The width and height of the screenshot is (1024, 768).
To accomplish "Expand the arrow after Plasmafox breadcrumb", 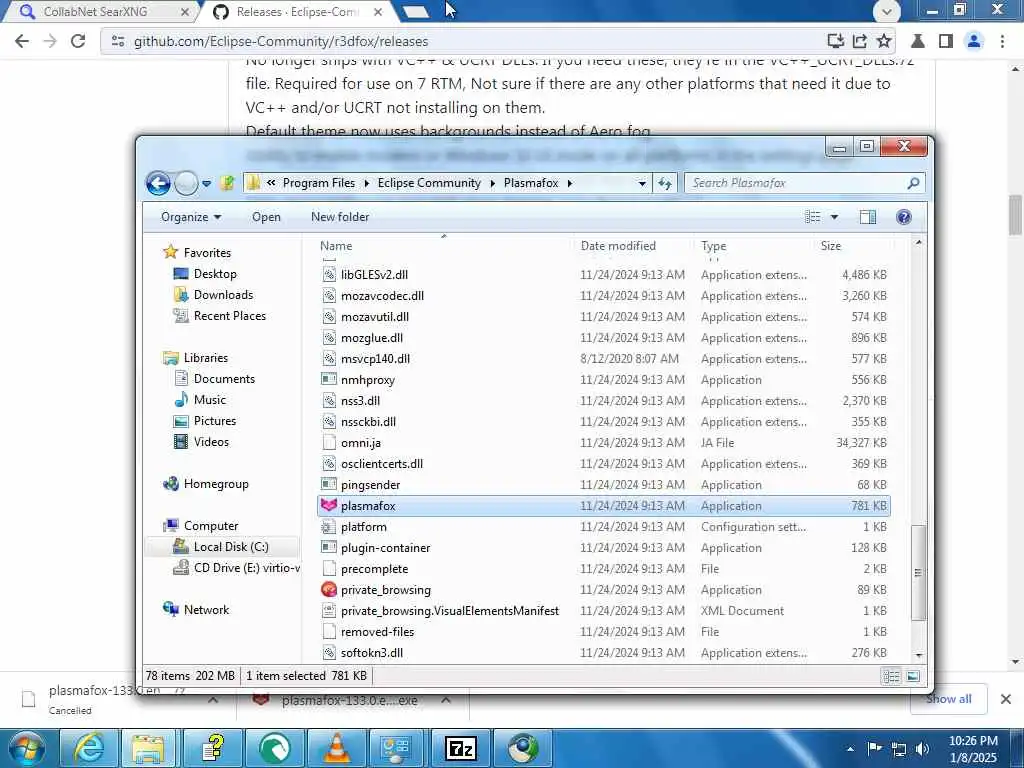I will 569,184.
